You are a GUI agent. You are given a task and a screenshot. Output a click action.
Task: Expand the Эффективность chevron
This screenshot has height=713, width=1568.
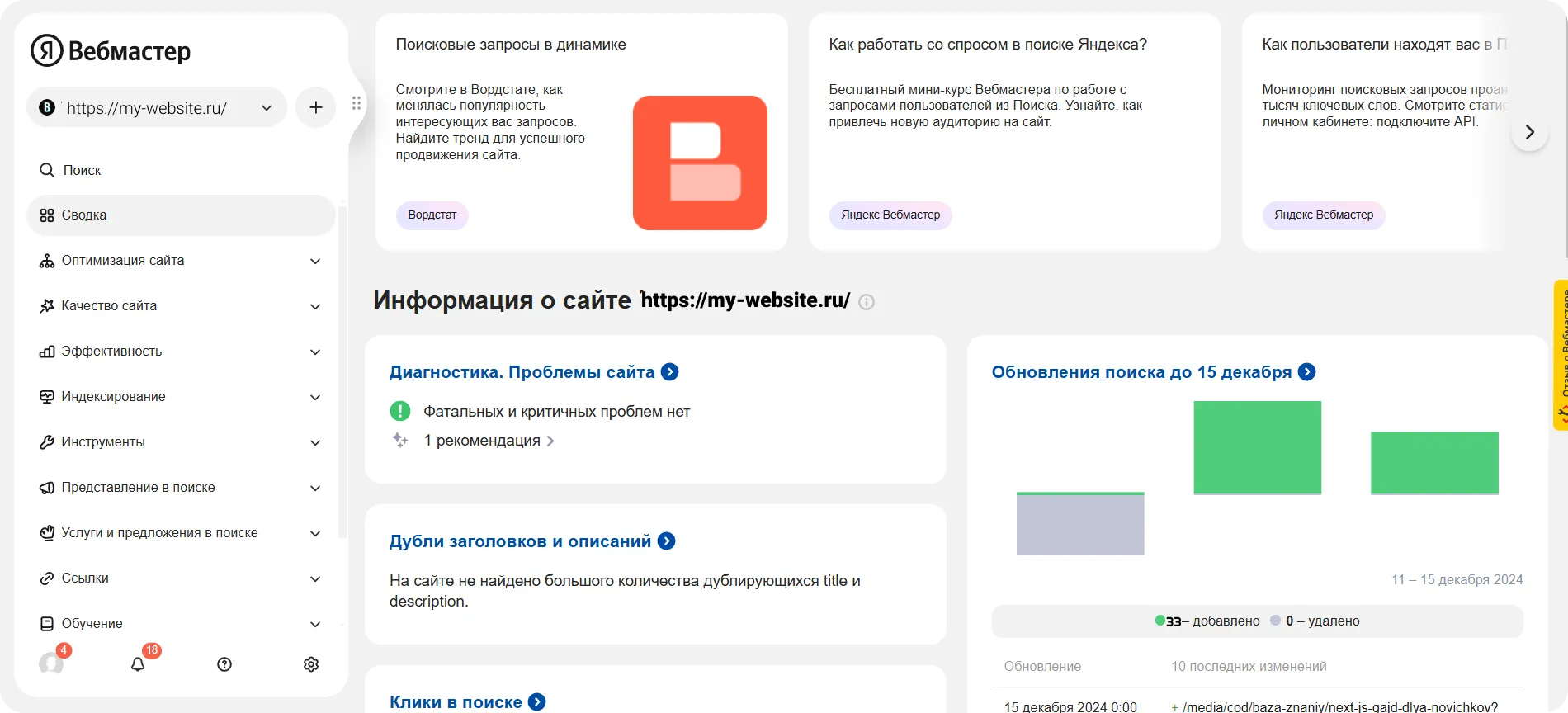pos(315,352)
